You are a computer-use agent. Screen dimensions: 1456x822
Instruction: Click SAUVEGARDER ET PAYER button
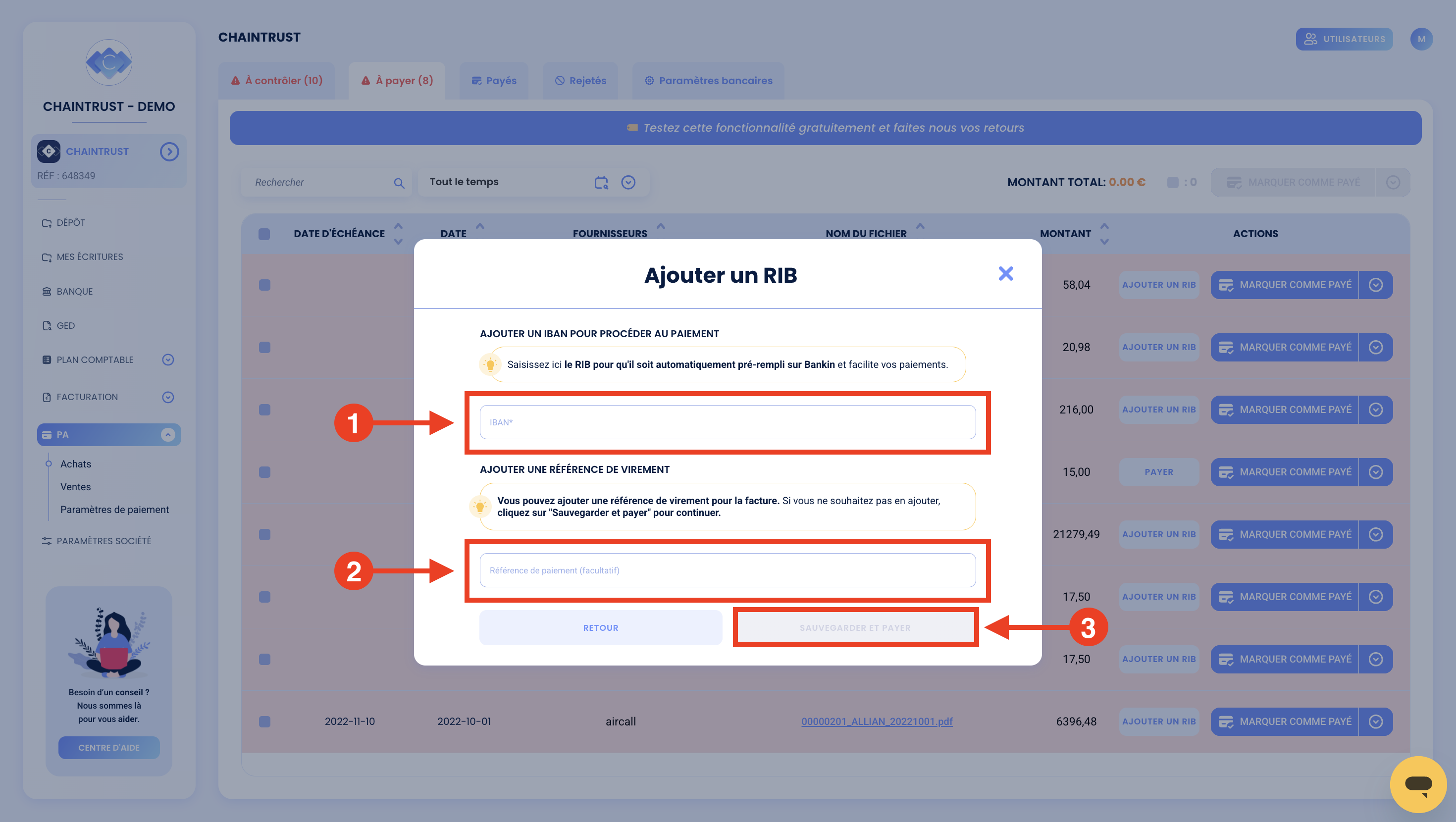pyautogui.click(x=855, y=627)
